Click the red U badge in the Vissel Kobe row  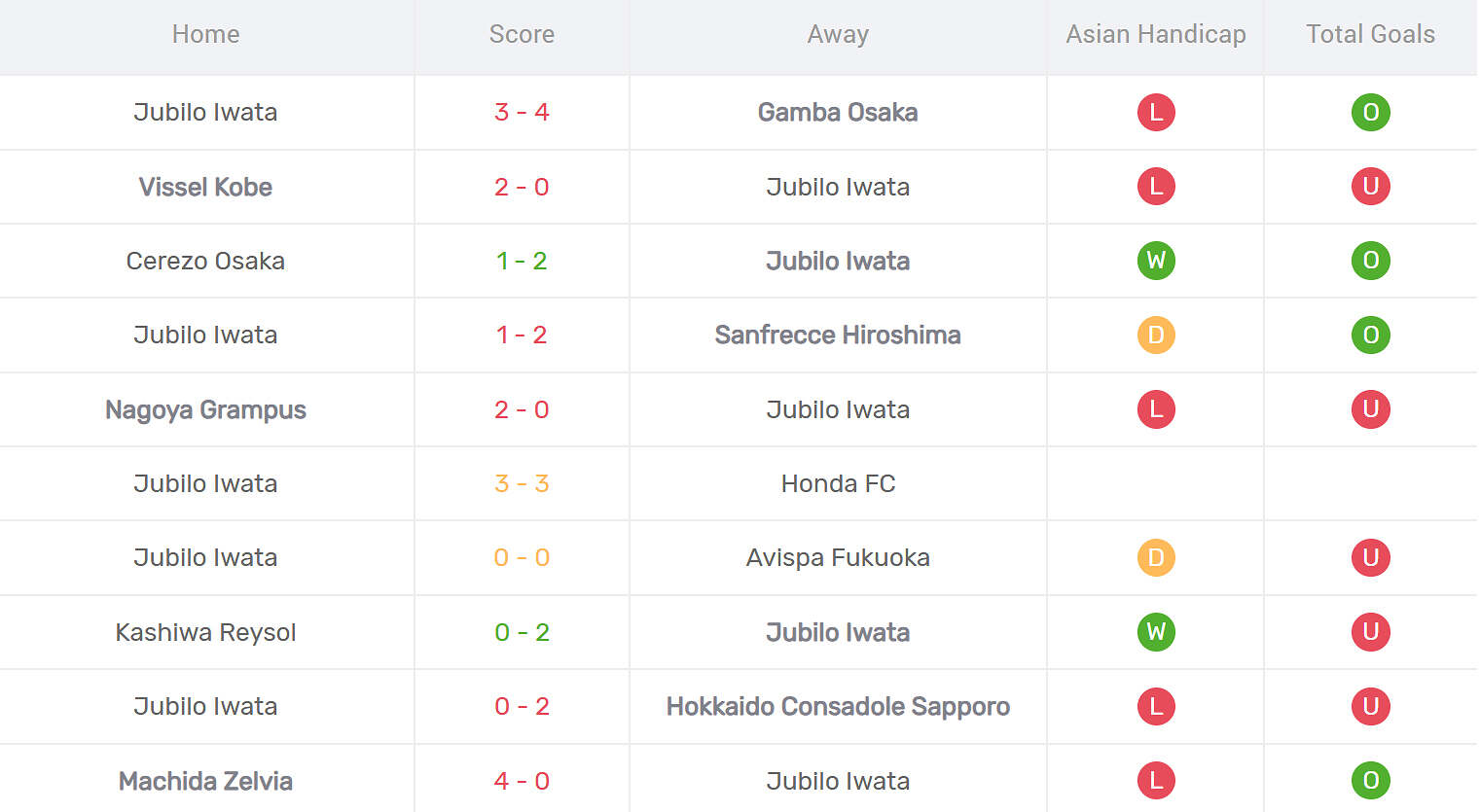click(x=1370, y=186)
